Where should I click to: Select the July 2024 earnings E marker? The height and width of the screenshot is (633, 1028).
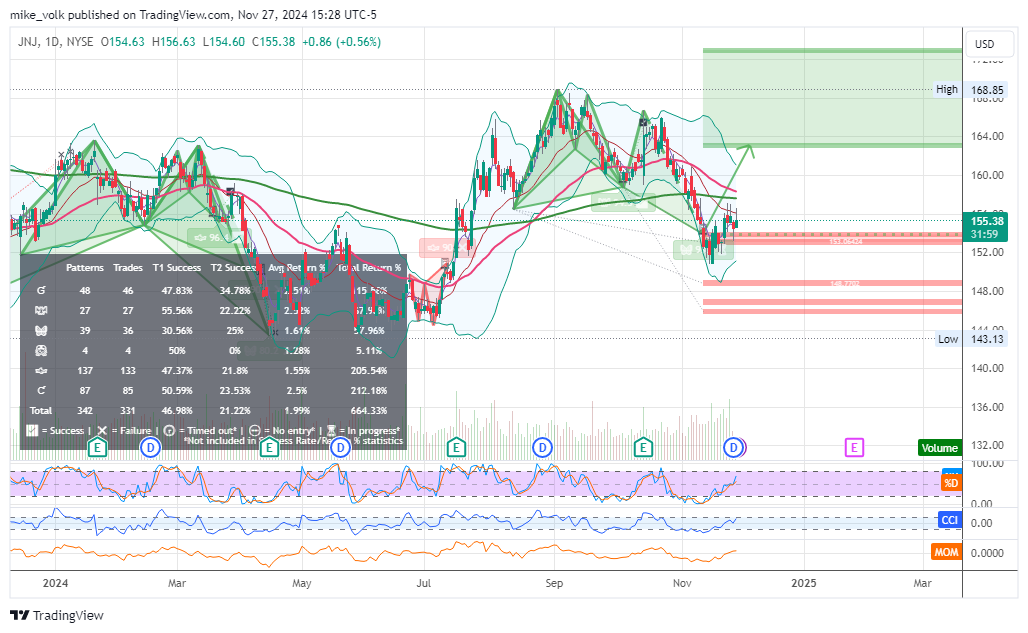point(456,448)
